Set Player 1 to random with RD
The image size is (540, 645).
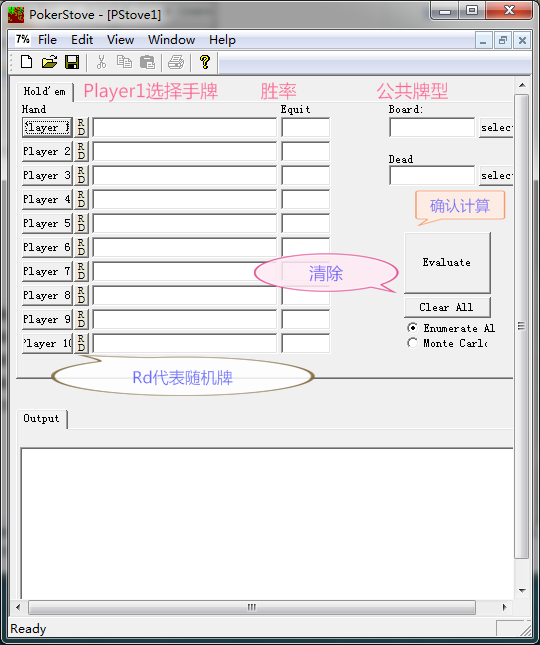coord(81,127)
